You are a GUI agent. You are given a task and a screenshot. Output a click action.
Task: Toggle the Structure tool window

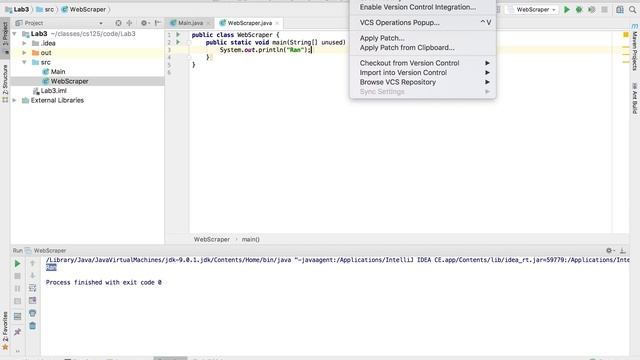click(x=5, y=84)
